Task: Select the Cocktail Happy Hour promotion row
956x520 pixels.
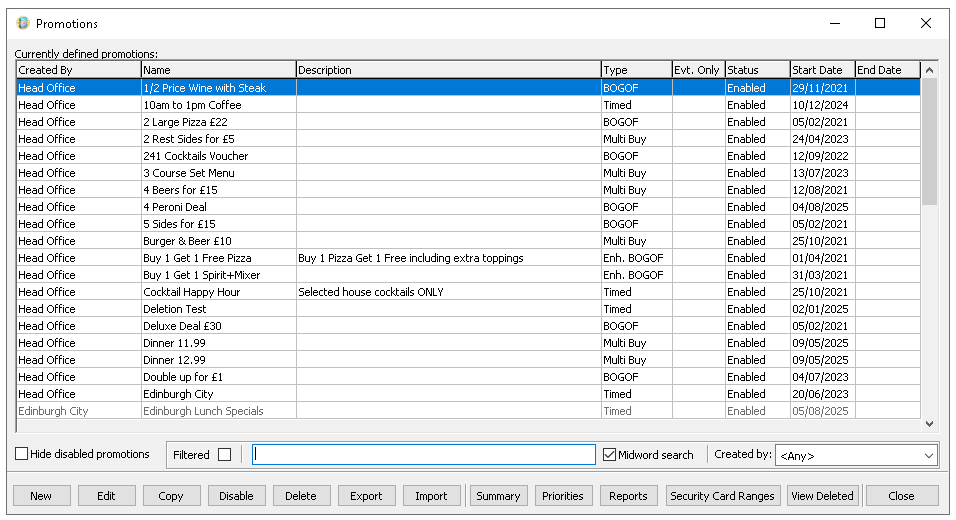Action: [x=192, y=292]
